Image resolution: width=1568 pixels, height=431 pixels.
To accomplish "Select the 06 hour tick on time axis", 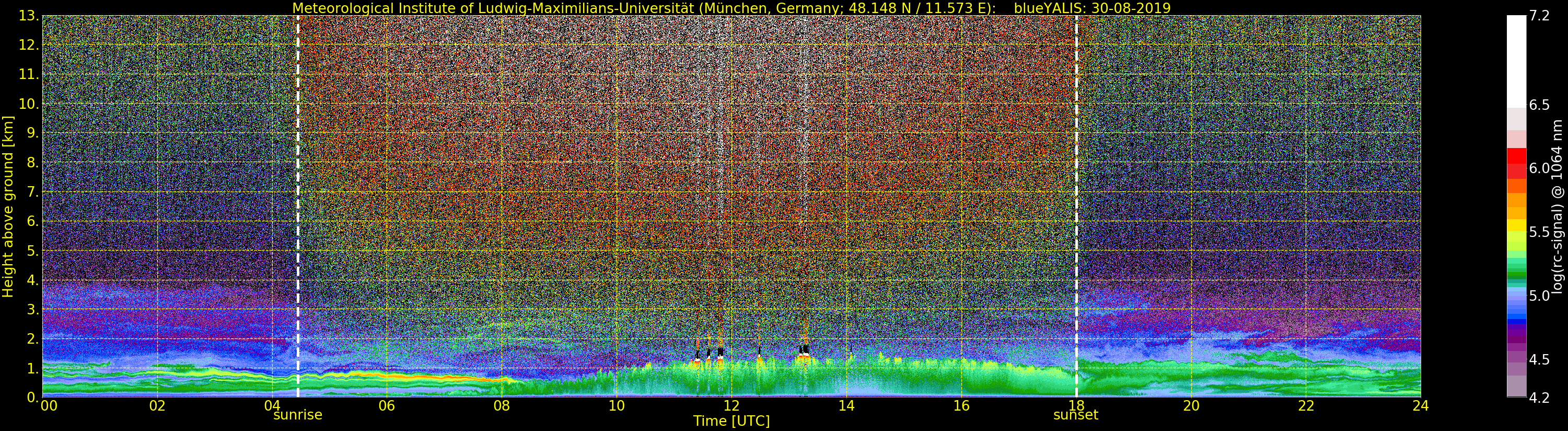I will pos(387,406).
